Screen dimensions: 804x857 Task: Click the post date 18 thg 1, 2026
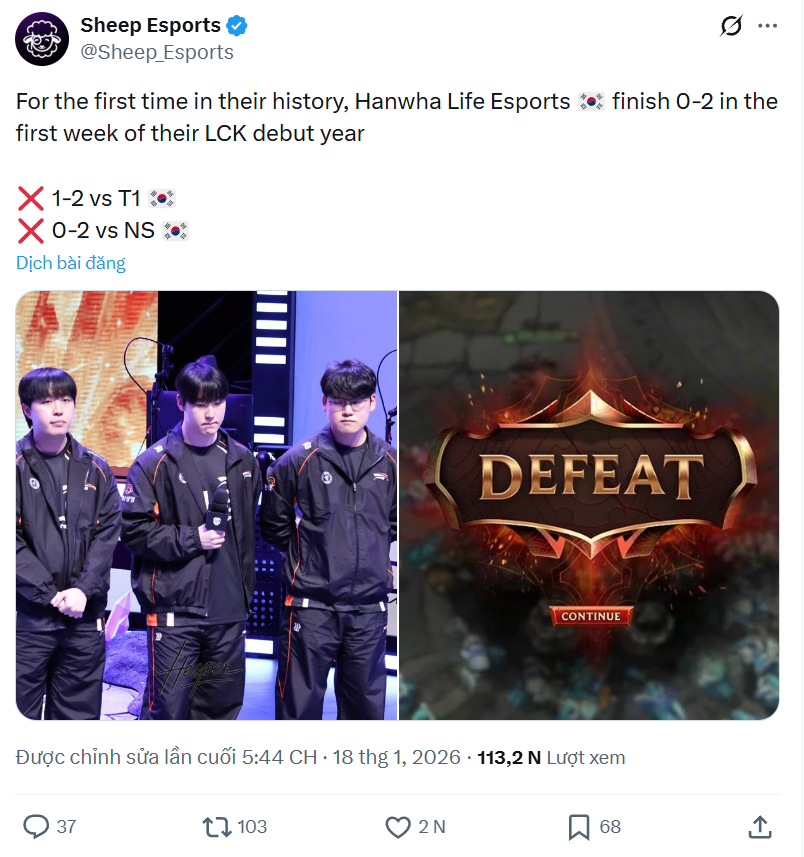396,757
